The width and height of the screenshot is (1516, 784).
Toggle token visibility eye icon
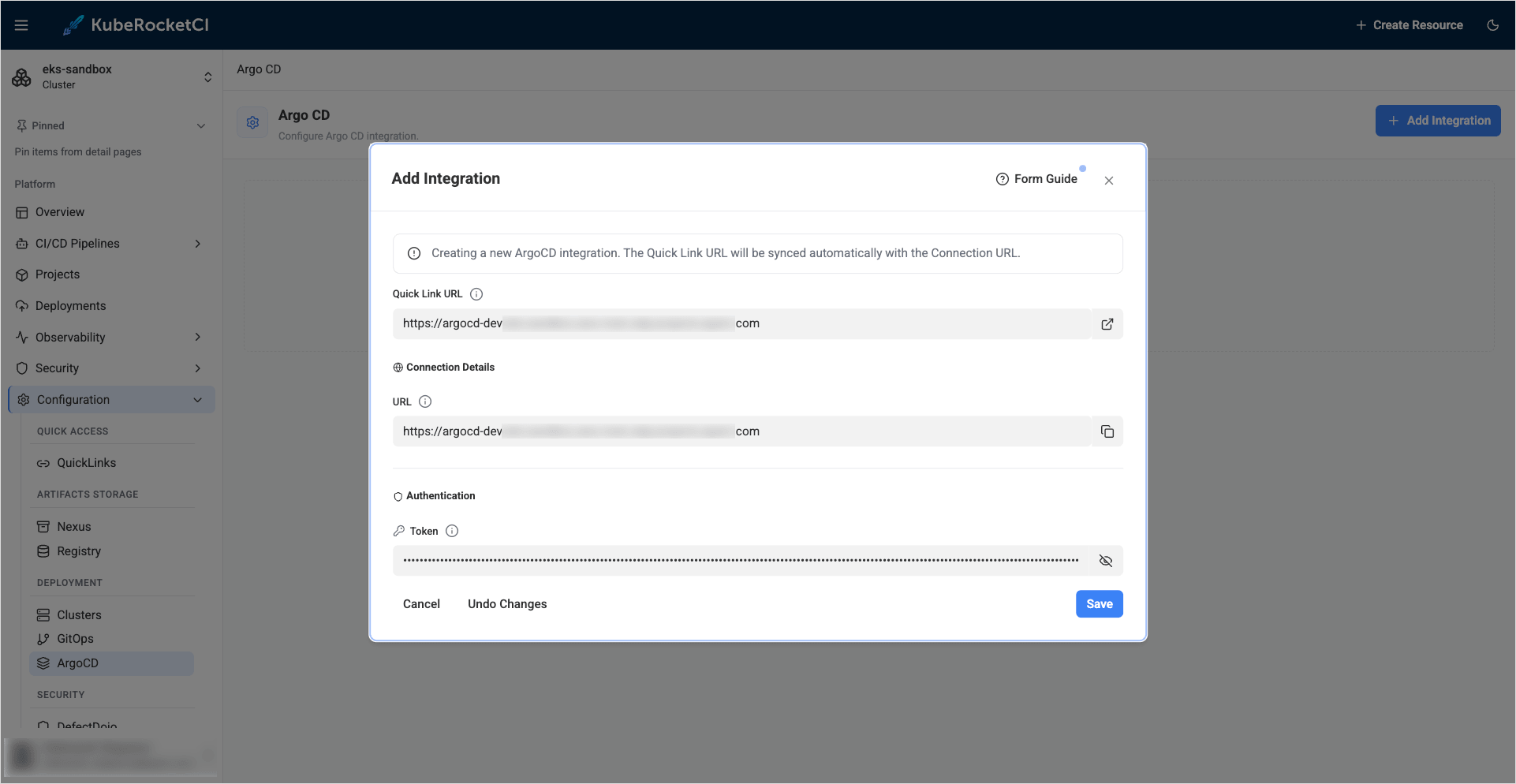pyautogui.click(x=1106, y=561)
